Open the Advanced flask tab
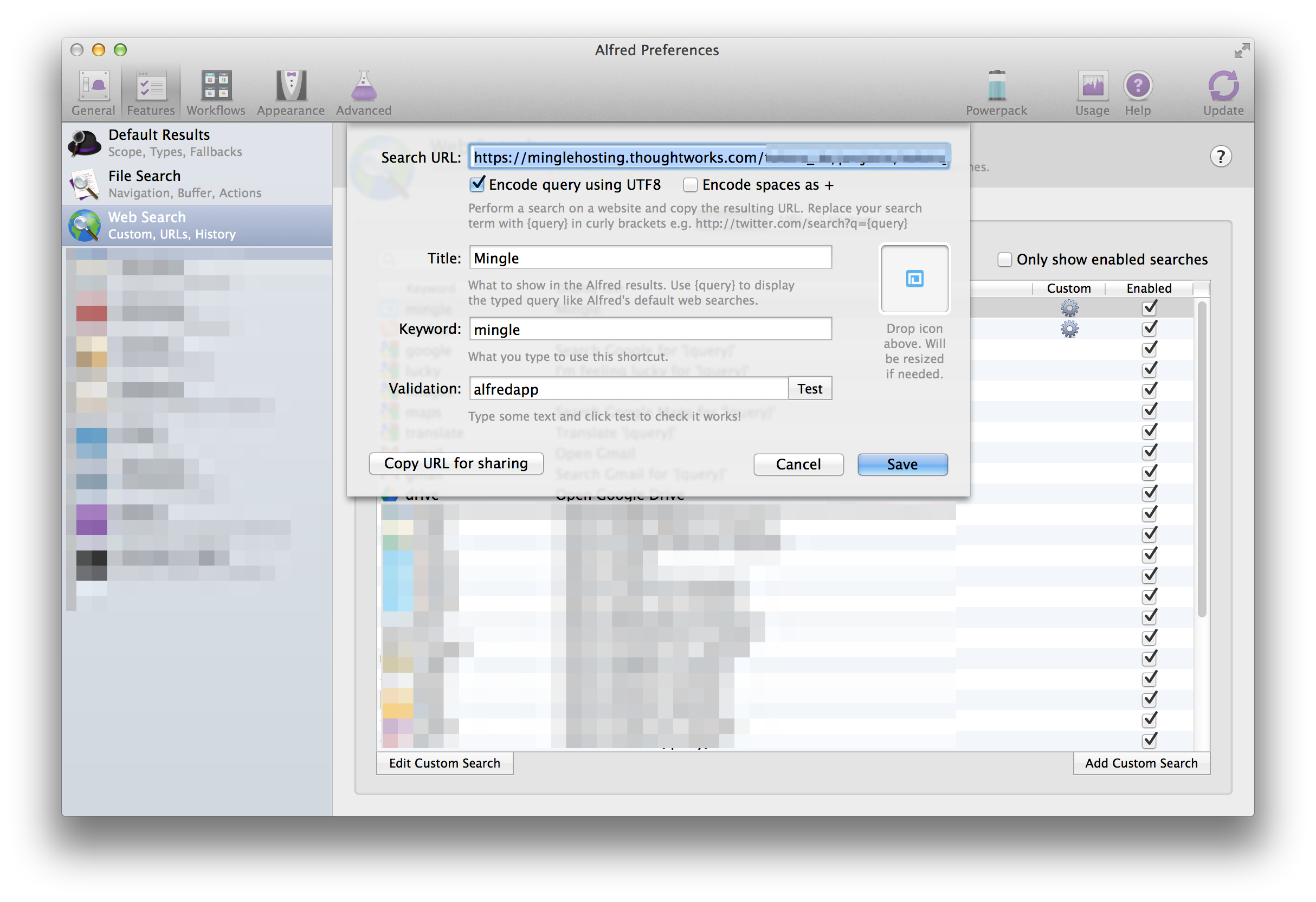Viewport: 1316px width, 902px height. tap(364, 92)
